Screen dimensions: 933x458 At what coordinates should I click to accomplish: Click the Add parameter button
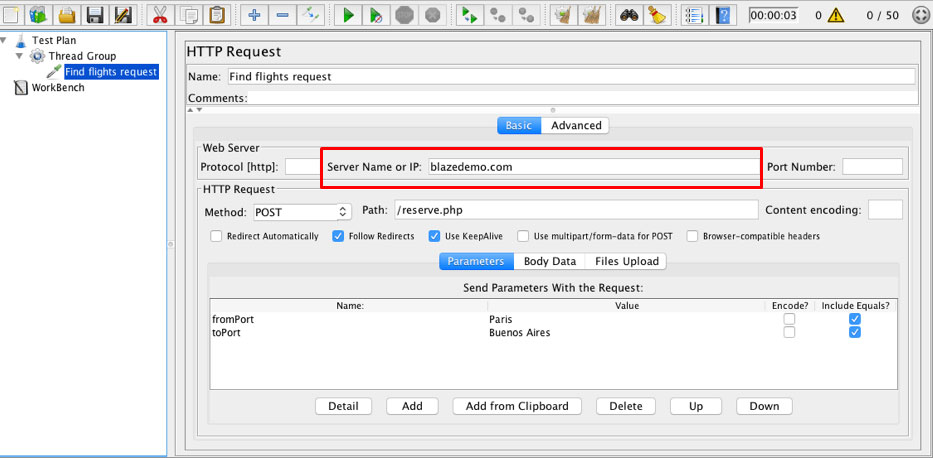click(412, 406)
